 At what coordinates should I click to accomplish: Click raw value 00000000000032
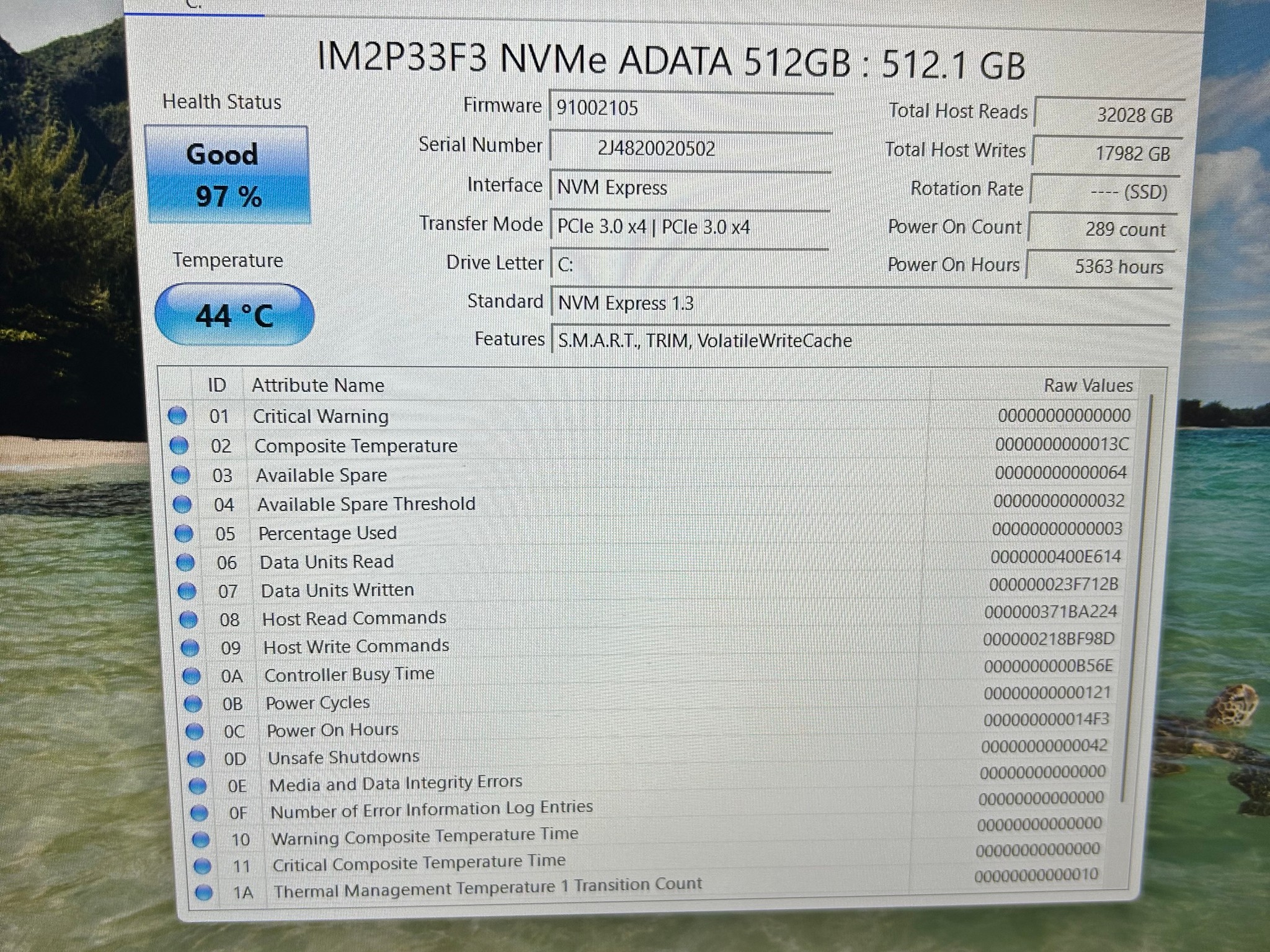(x=1059, y=501)
